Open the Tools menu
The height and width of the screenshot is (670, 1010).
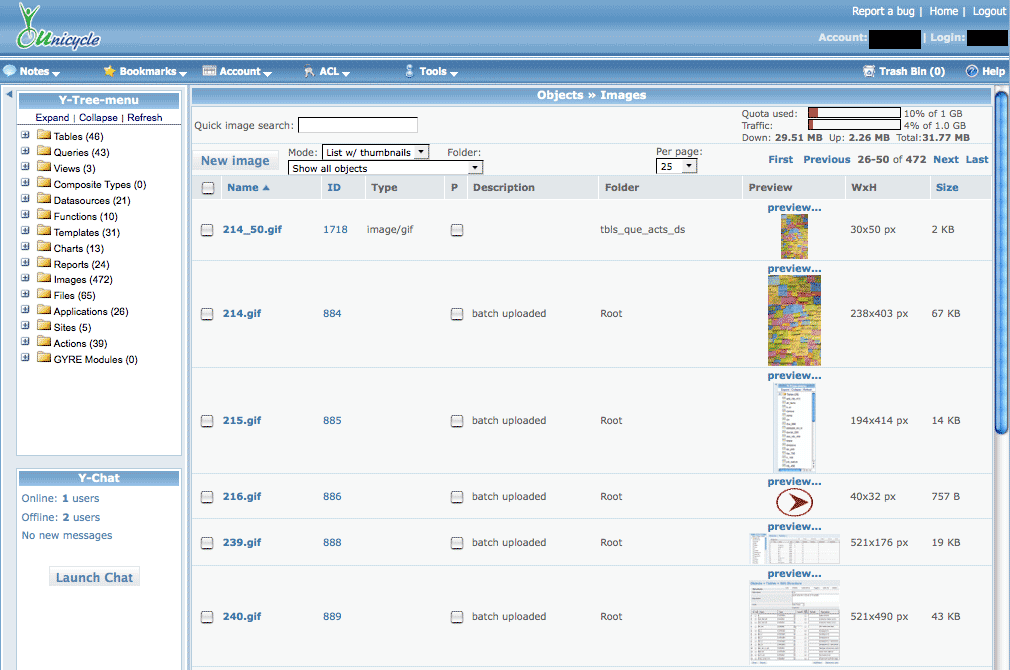(x=432, y=72)
